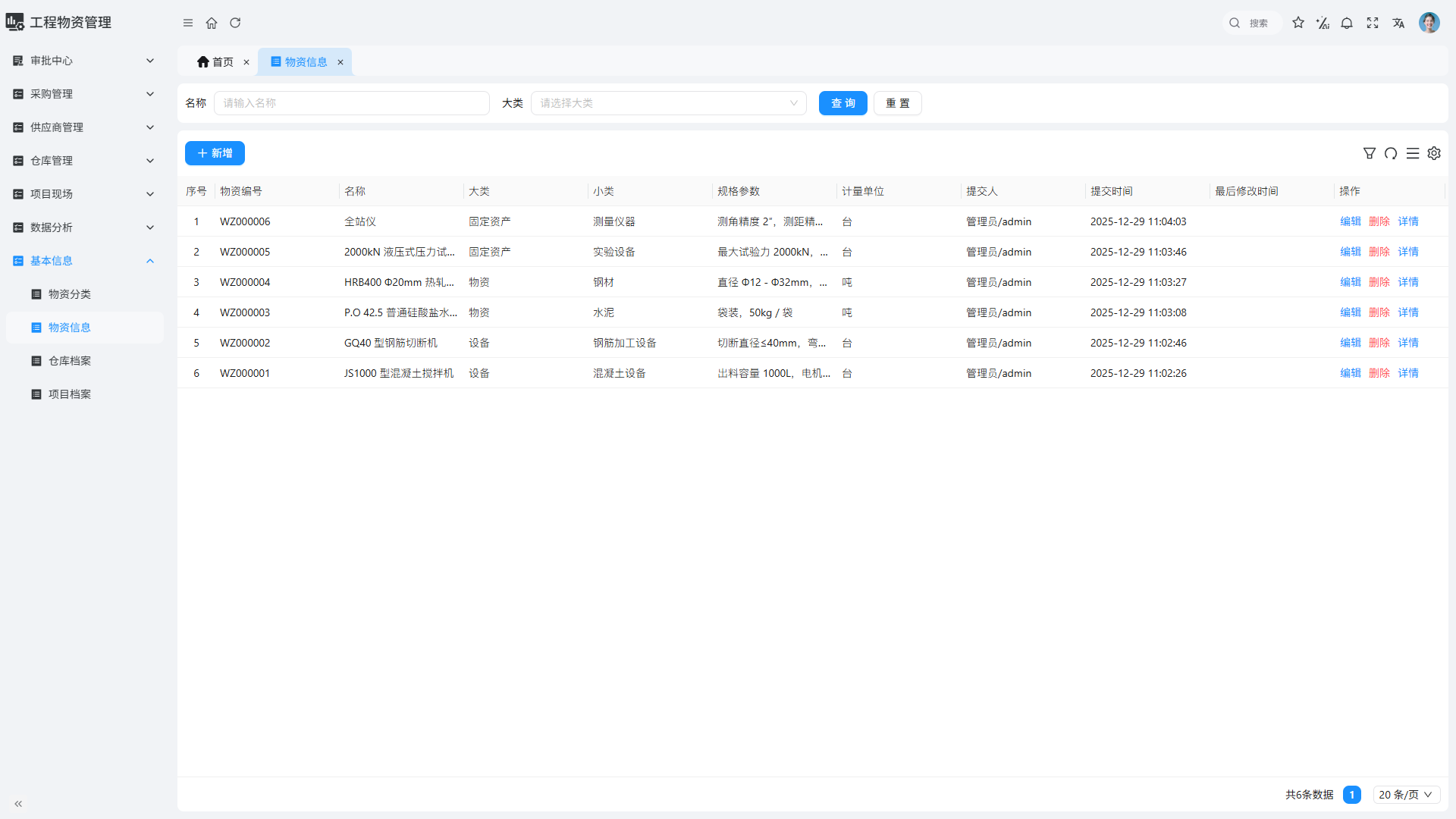Screen dimensions: 1456x819
Task: Click the table filter funnel icon
Action: point(1370,153)
